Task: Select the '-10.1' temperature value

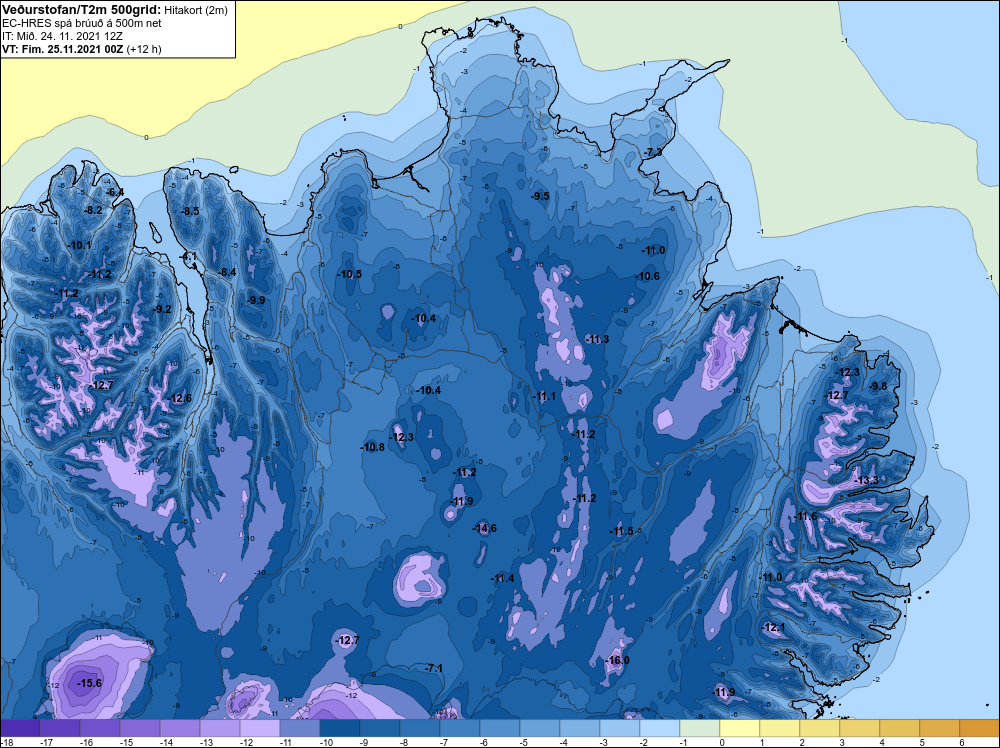Action: tap(79, 245)
